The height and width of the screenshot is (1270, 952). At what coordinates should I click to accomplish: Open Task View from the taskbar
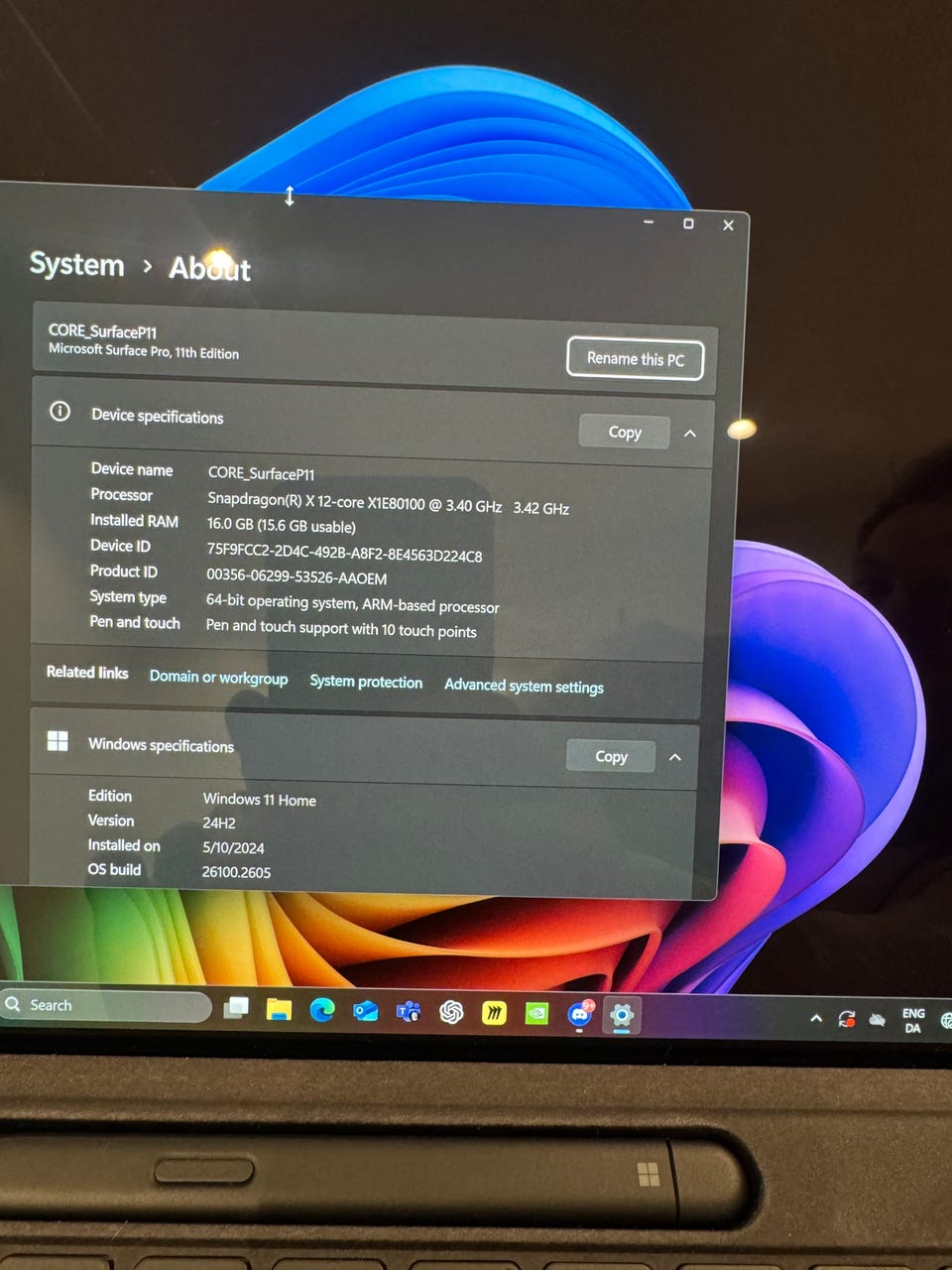pyautogui.click(x=236, y=1008)
